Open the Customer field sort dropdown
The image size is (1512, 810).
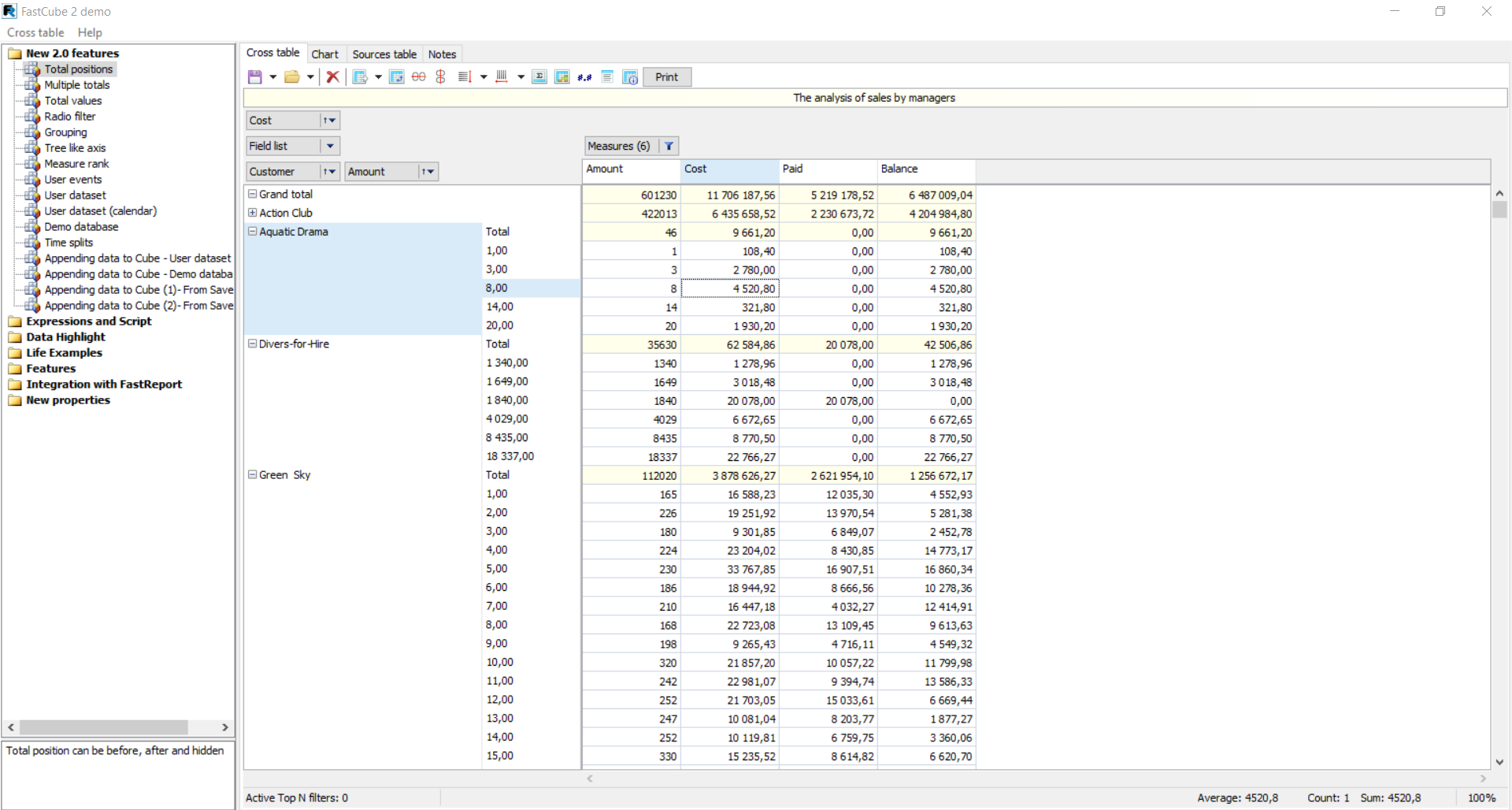tap(329, 172)
